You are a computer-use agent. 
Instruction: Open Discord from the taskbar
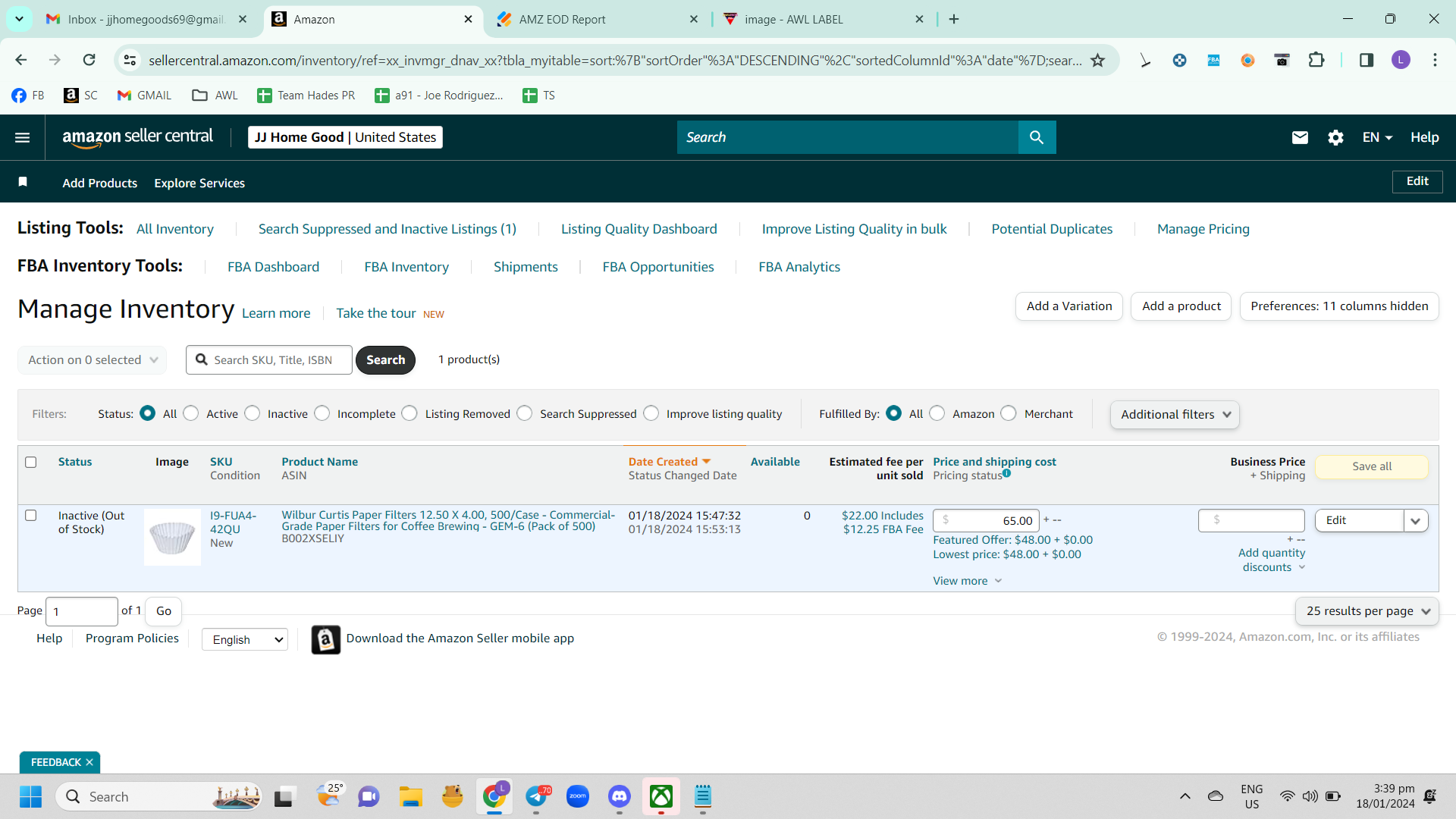point(620,796)
